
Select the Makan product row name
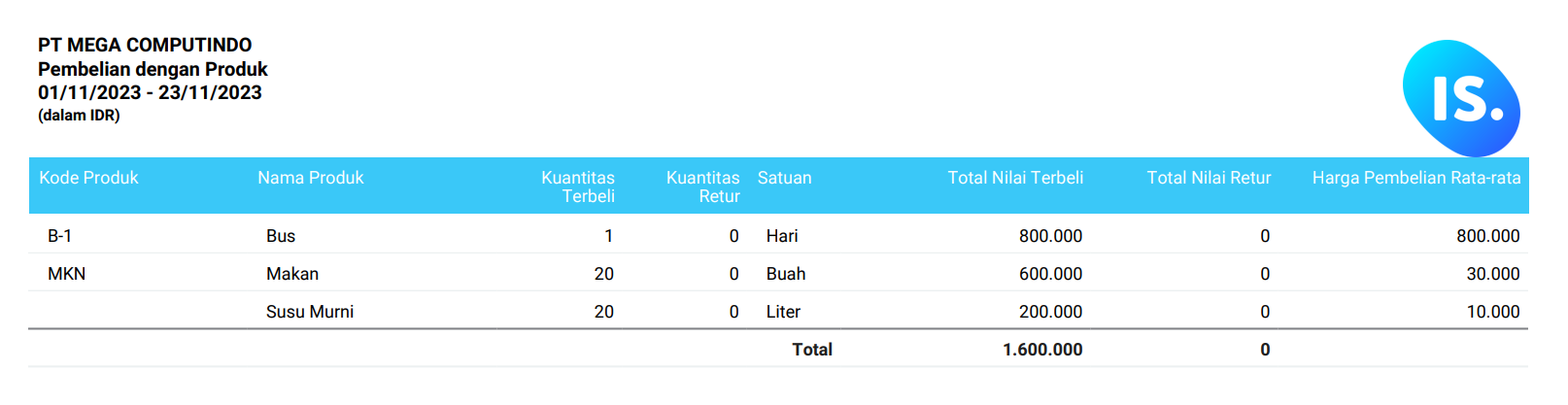(x=292, y=274)
